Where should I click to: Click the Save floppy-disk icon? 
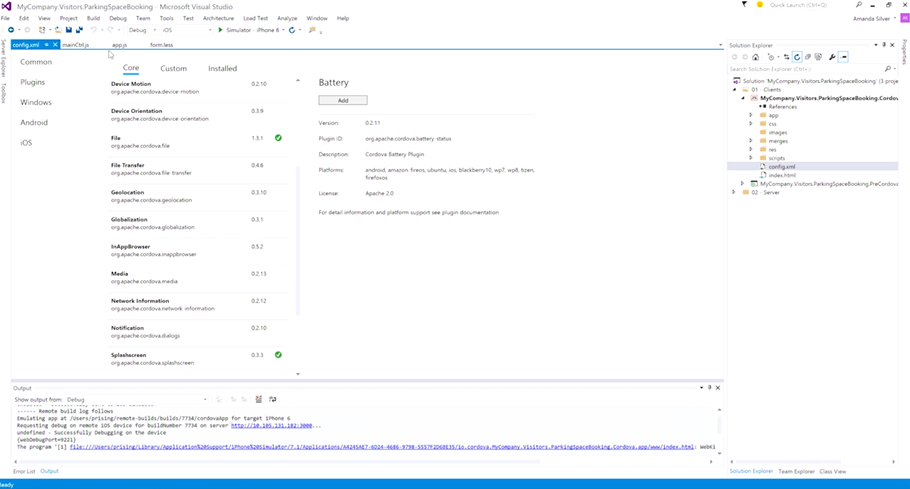point(68,30)
